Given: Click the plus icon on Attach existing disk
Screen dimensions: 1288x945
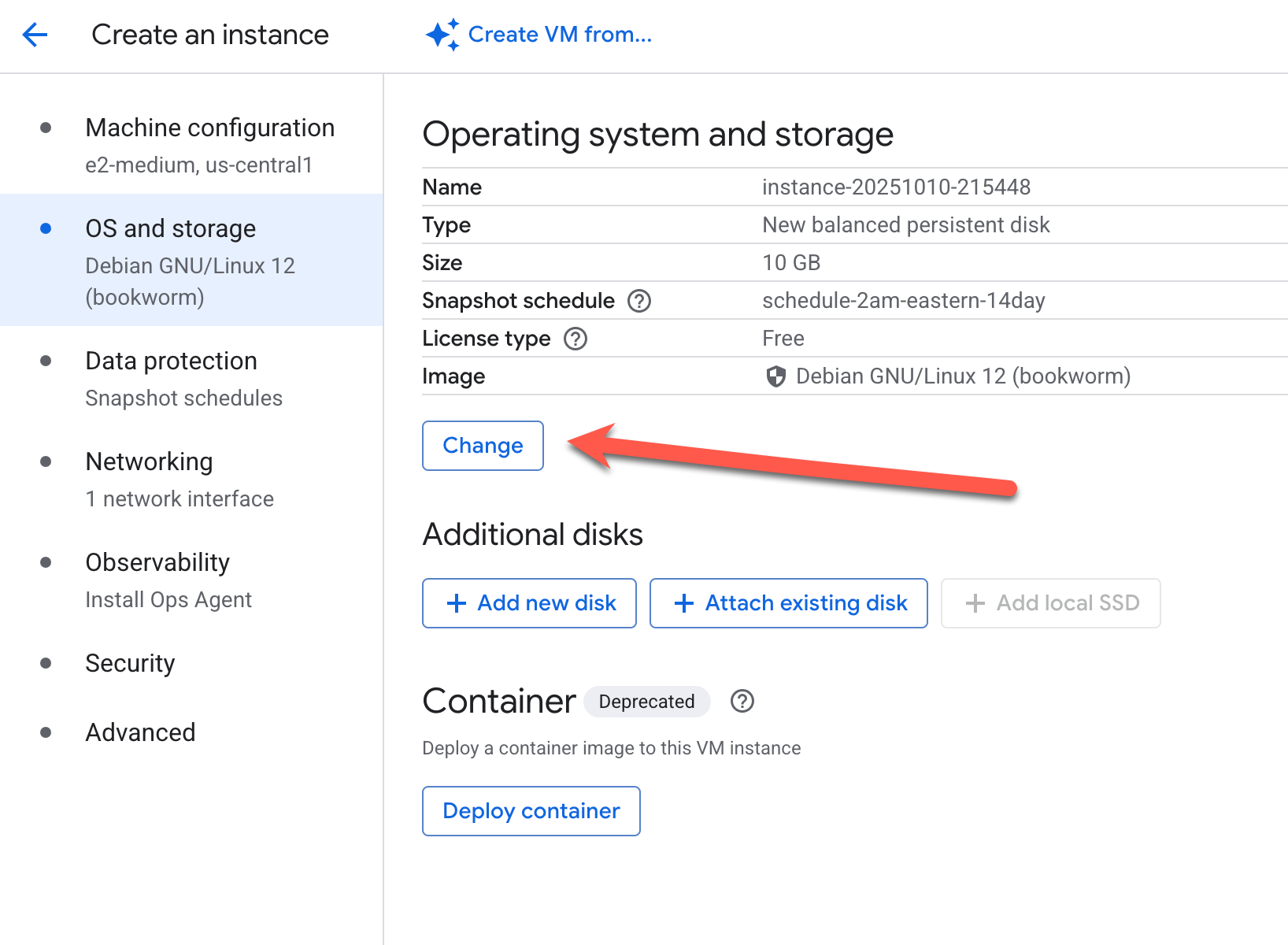Looking at the screenshot, I should click(x=683, y=603).
